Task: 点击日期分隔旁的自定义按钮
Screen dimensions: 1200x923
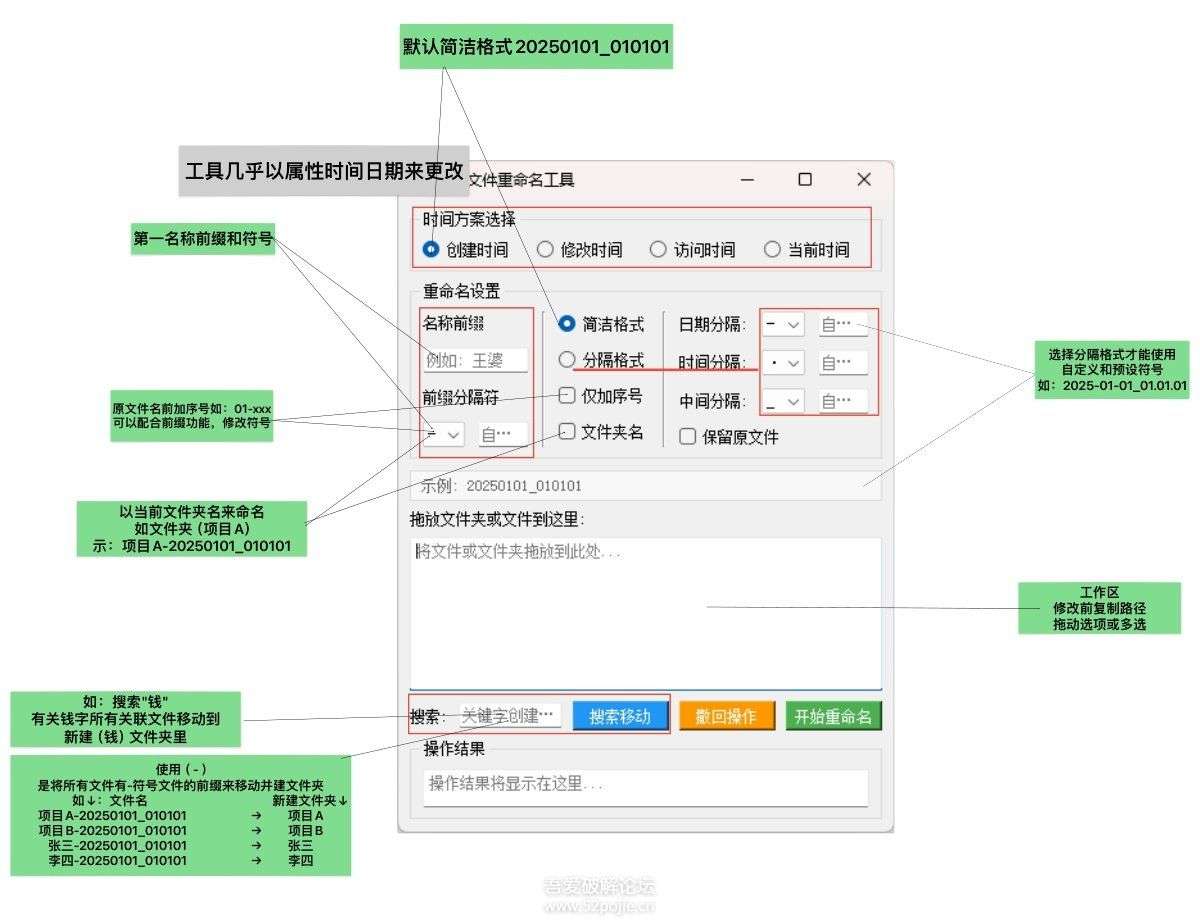Action: 843,324
